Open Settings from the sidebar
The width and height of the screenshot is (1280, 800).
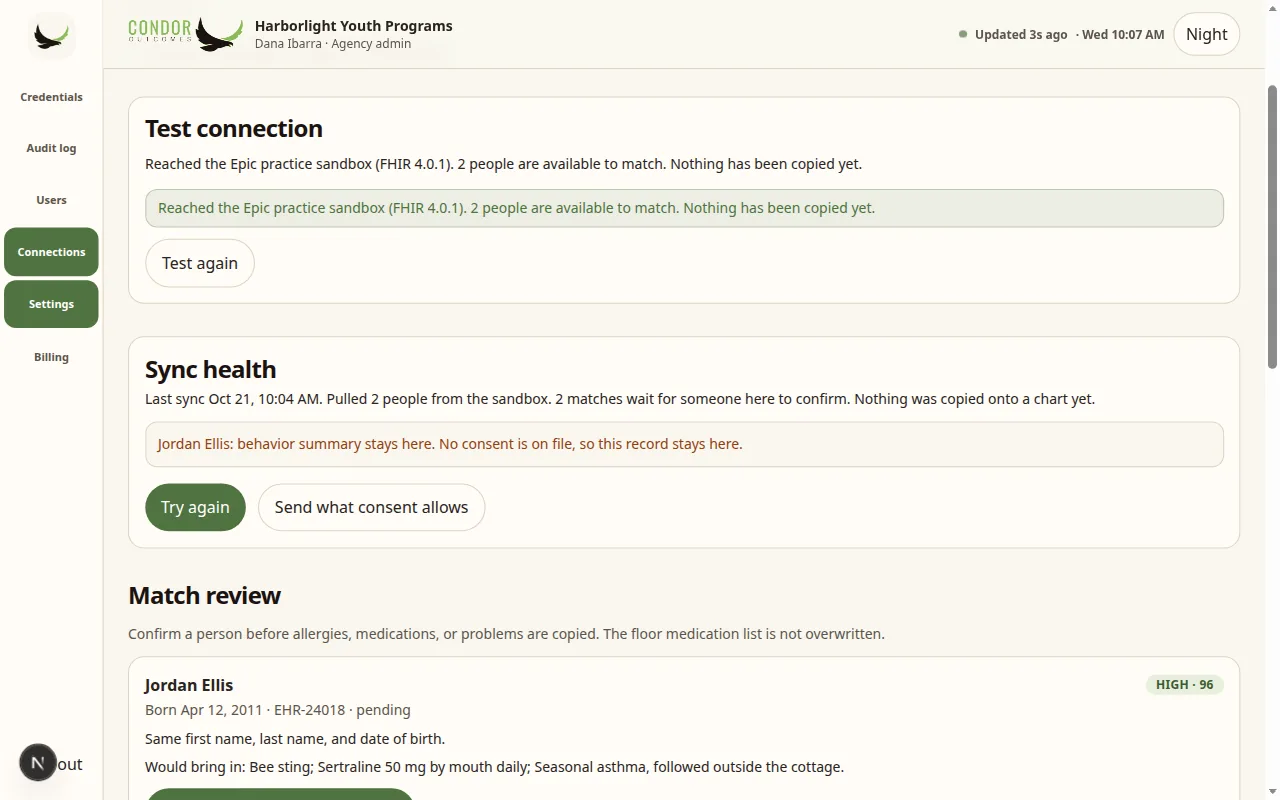pyautogui.click(x=51, y=304)
